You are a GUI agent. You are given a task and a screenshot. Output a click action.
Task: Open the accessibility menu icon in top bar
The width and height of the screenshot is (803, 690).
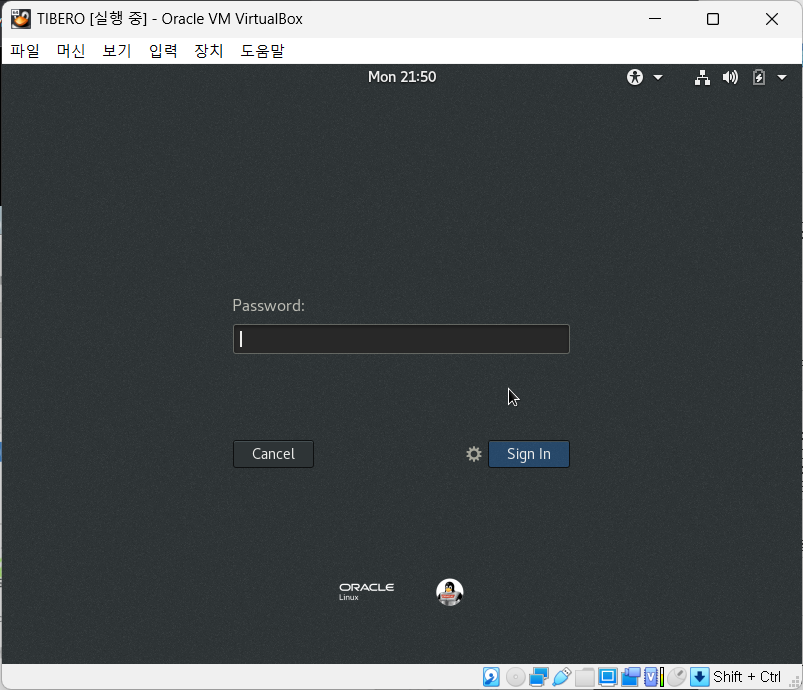tap(635, 77)
